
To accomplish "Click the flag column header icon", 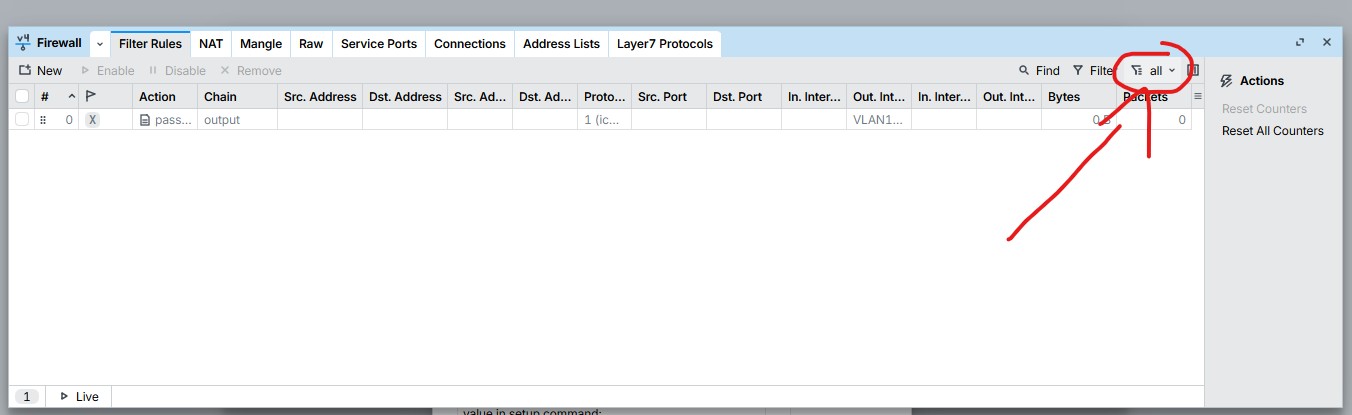I will (x=90, y=97).
